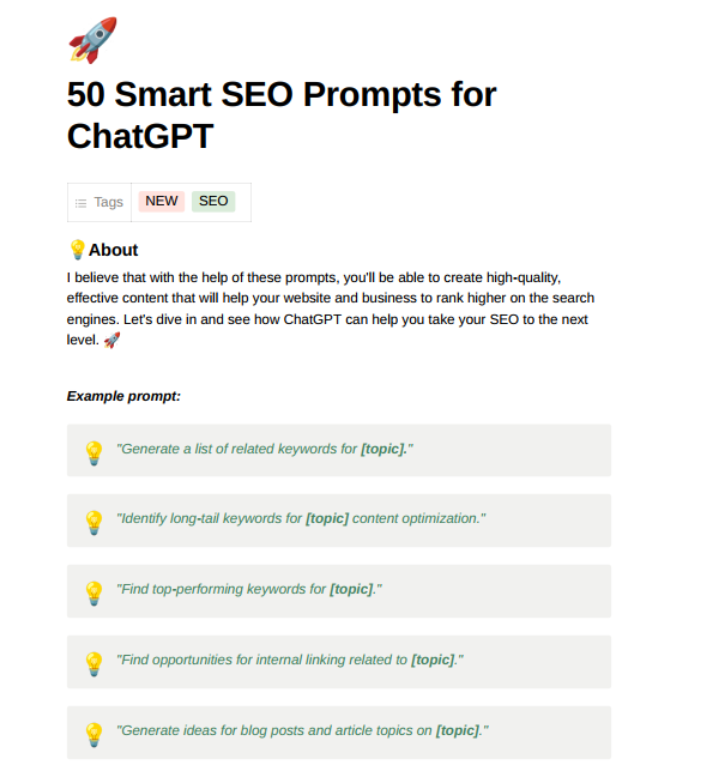The width and height of the screenshot is (708, 781).
Task: Click the Tags property list icon
Action: pos(81,203)
